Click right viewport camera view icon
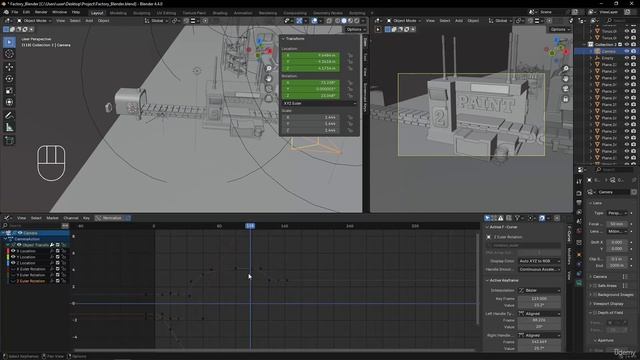This screenshot has height=360, width=640. (566, 89)
